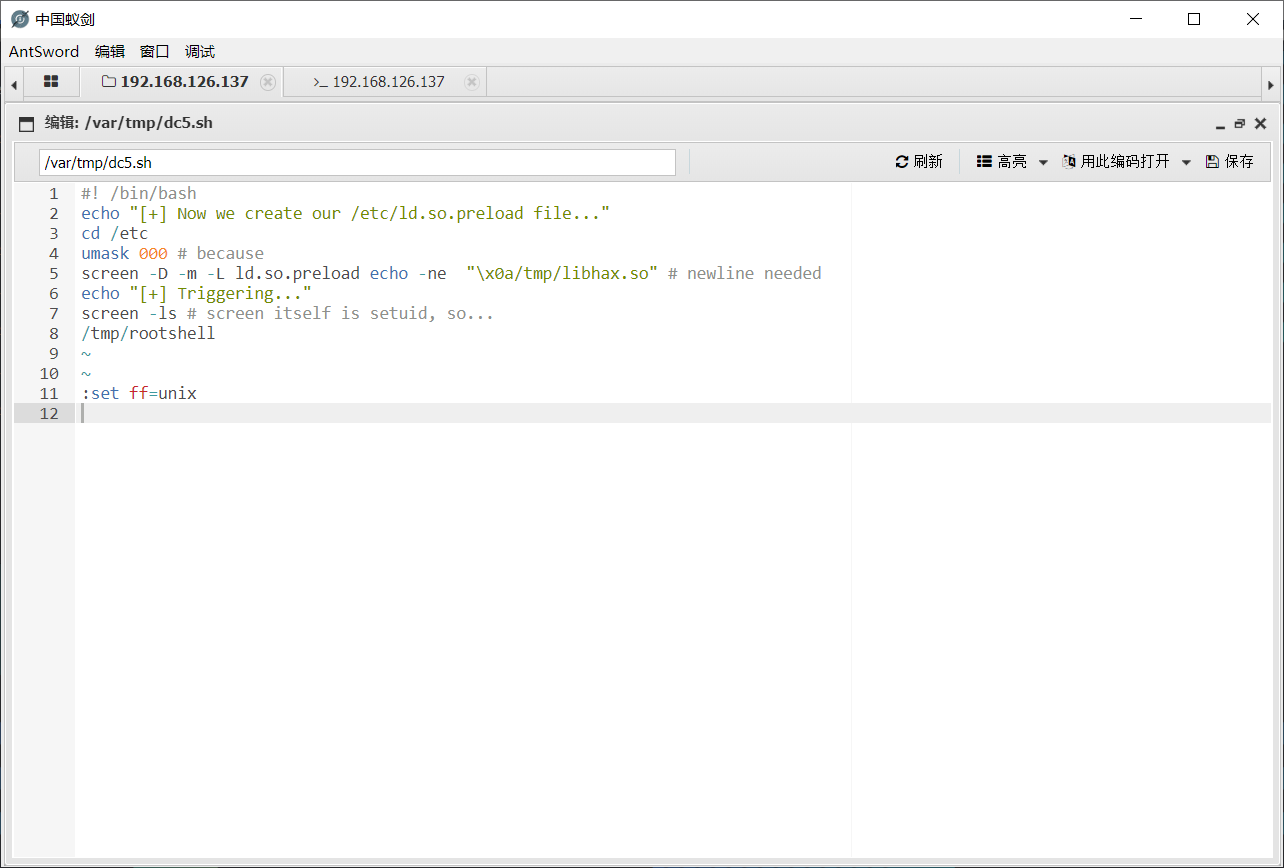Image resolution: width=1284 pixels, height=868 pixels.
Task: Save the file with 保存 button
Action: tap(1229, 161)
